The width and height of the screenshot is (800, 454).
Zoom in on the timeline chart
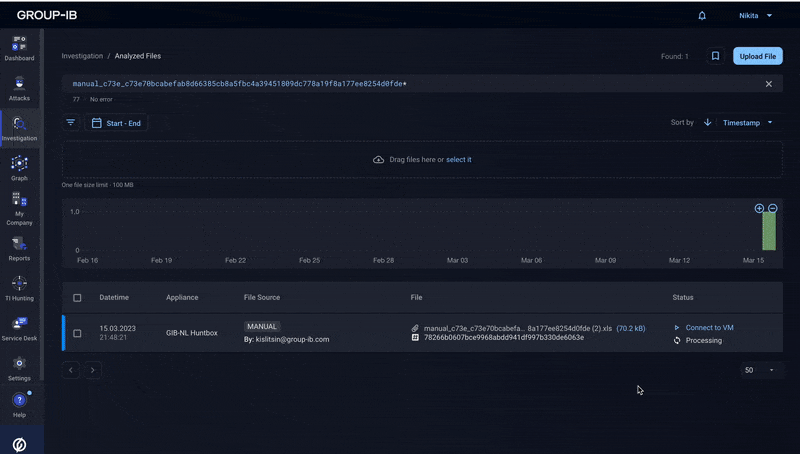click(x=759, y=208)
